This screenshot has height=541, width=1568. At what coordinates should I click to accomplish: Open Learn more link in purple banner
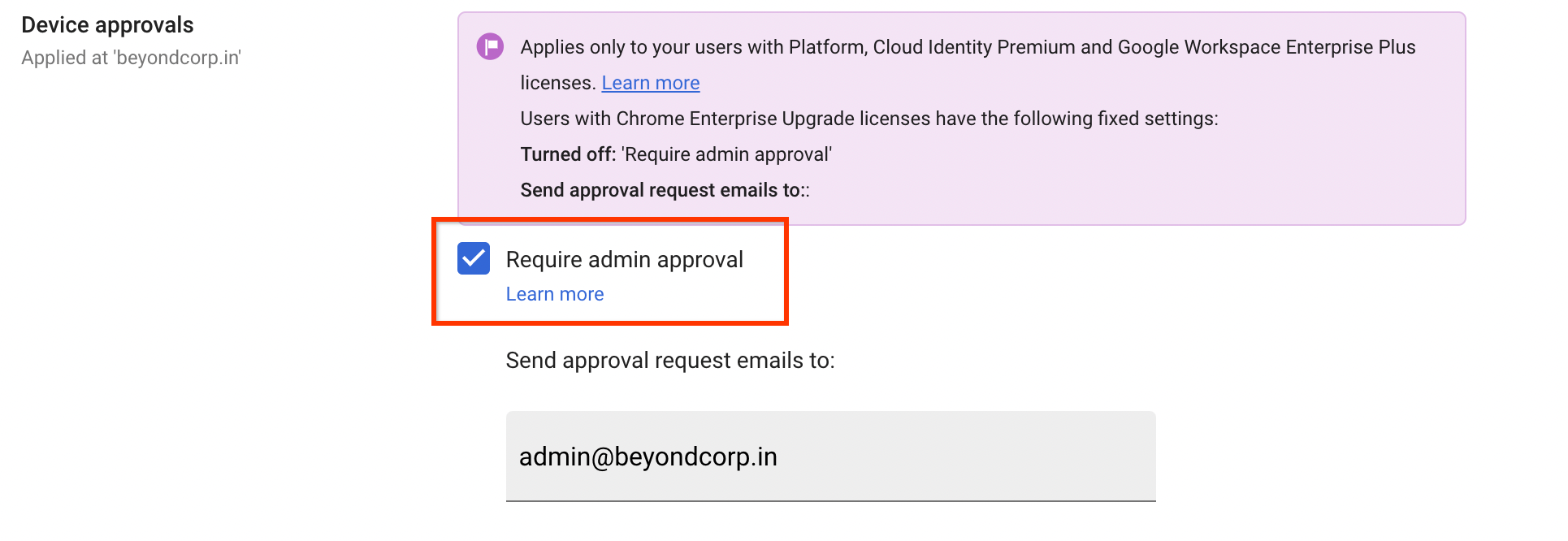click(x=650, y=83)
